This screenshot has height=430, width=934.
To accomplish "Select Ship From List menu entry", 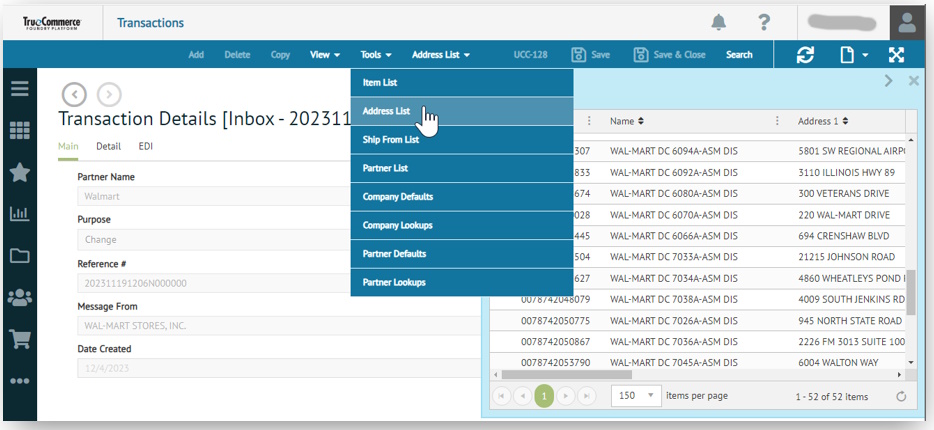I will (391, 140).
